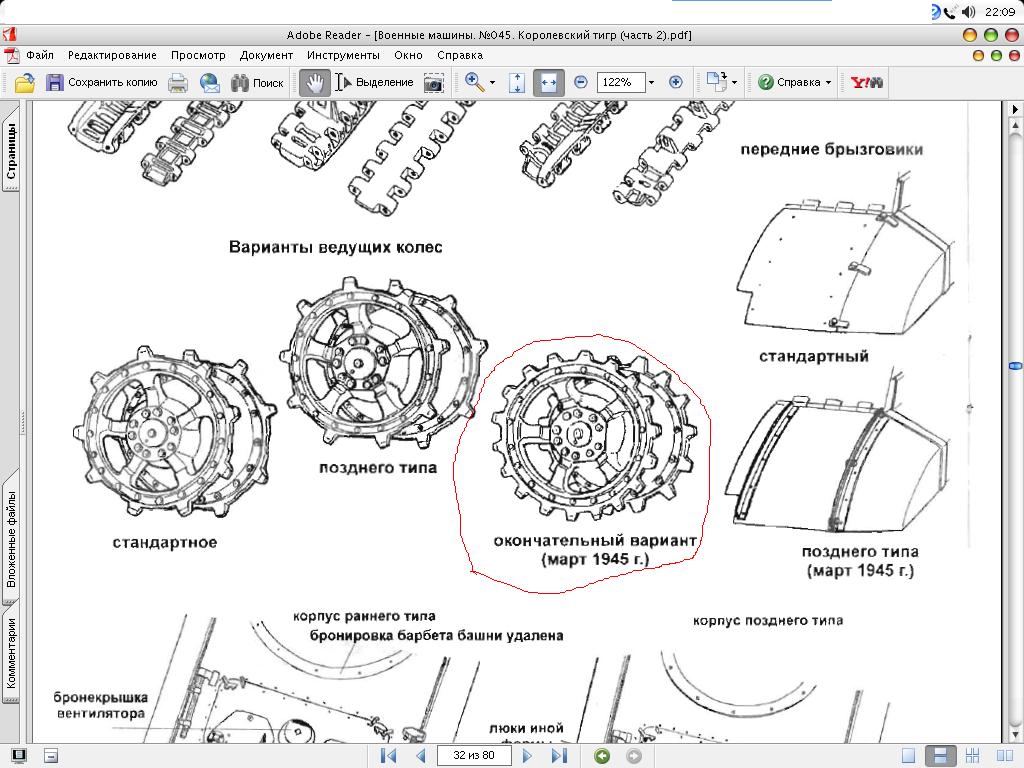Decrease zoom with the minus button

(581, 82)
